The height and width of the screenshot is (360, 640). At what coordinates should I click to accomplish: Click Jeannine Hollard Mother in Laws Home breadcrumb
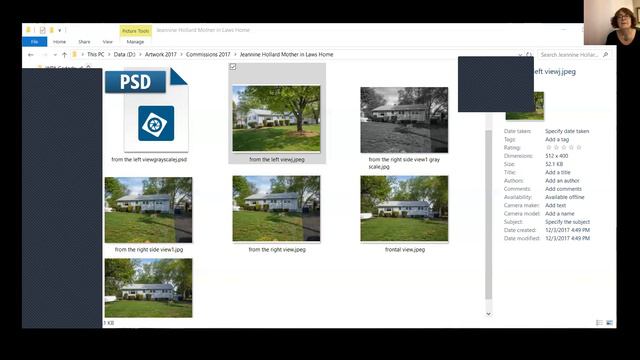coord(287,54)
